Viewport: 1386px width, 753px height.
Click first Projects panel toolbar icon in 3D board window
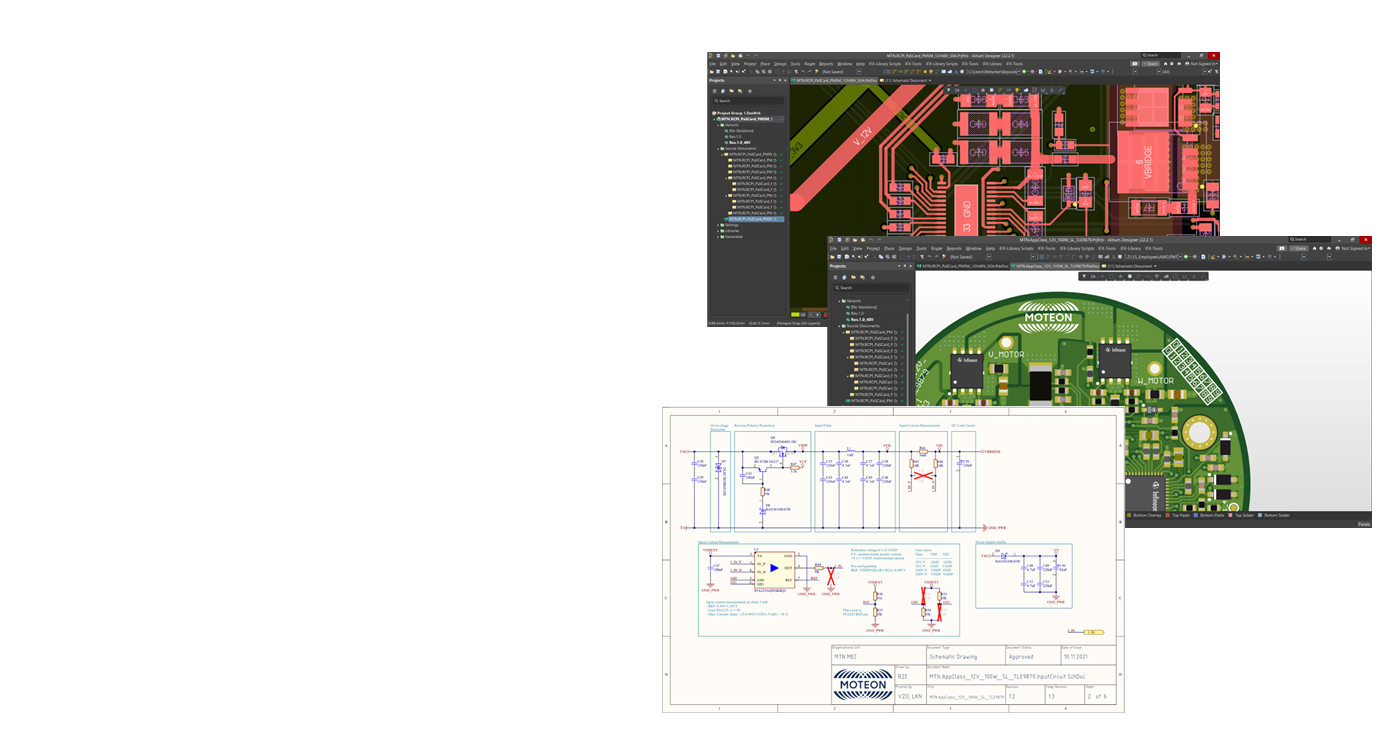tap(835, 277)
